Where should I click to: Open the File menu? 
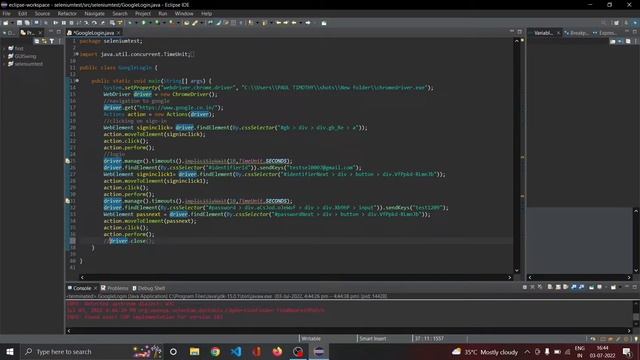[x=7, y=13]
